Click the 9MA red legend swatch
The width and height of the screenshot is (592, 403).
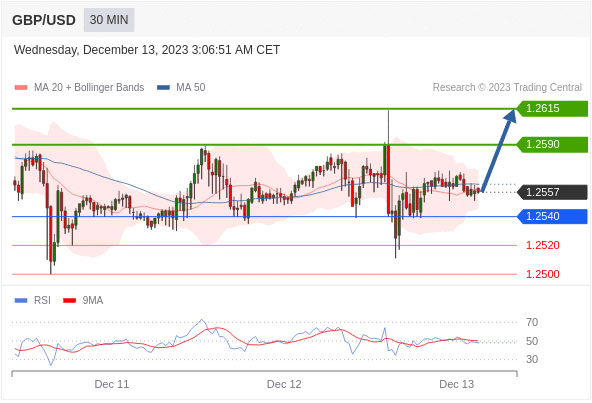(69, 301)
